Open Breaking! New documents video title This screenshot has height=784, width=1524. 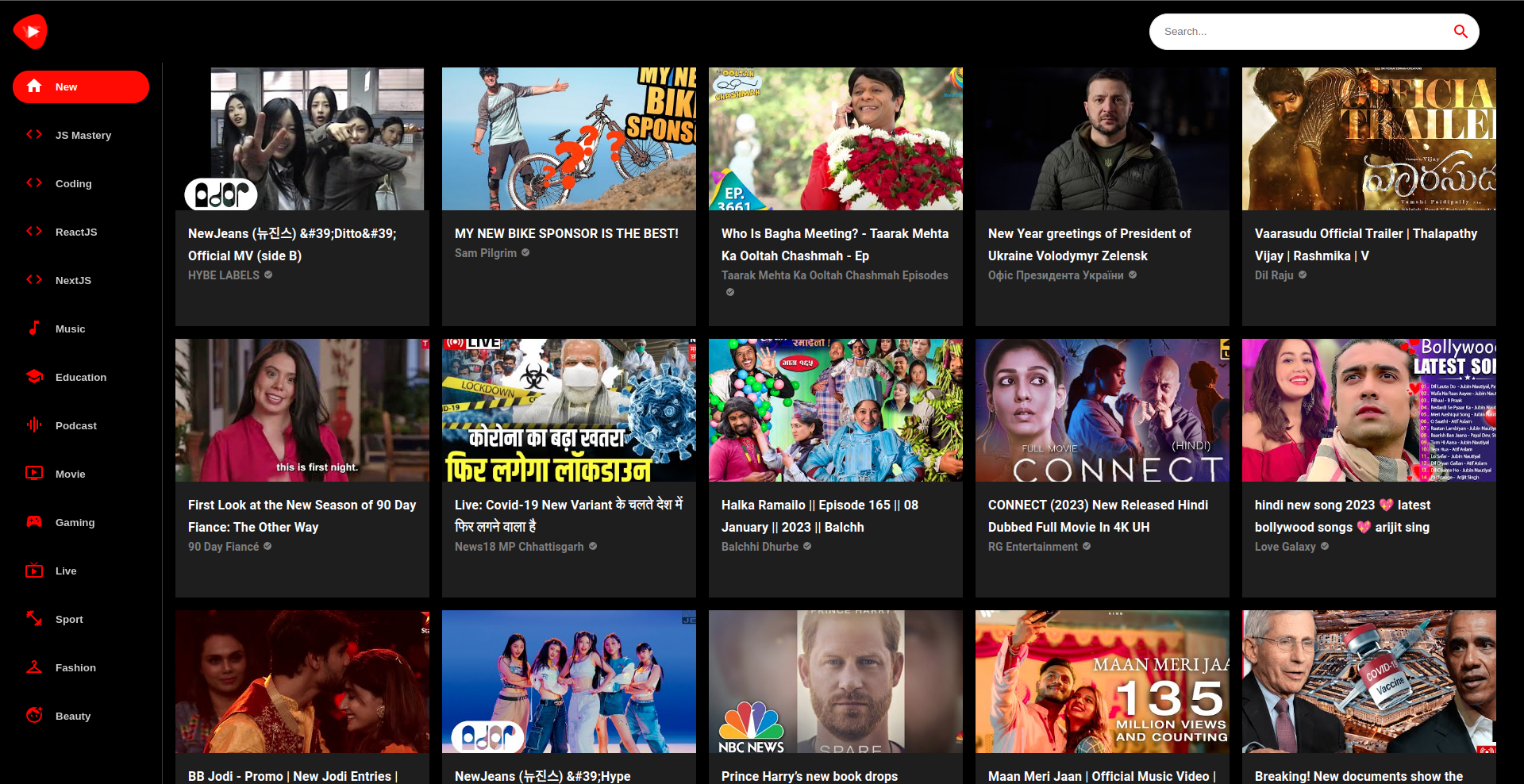tap(1359, 776)
